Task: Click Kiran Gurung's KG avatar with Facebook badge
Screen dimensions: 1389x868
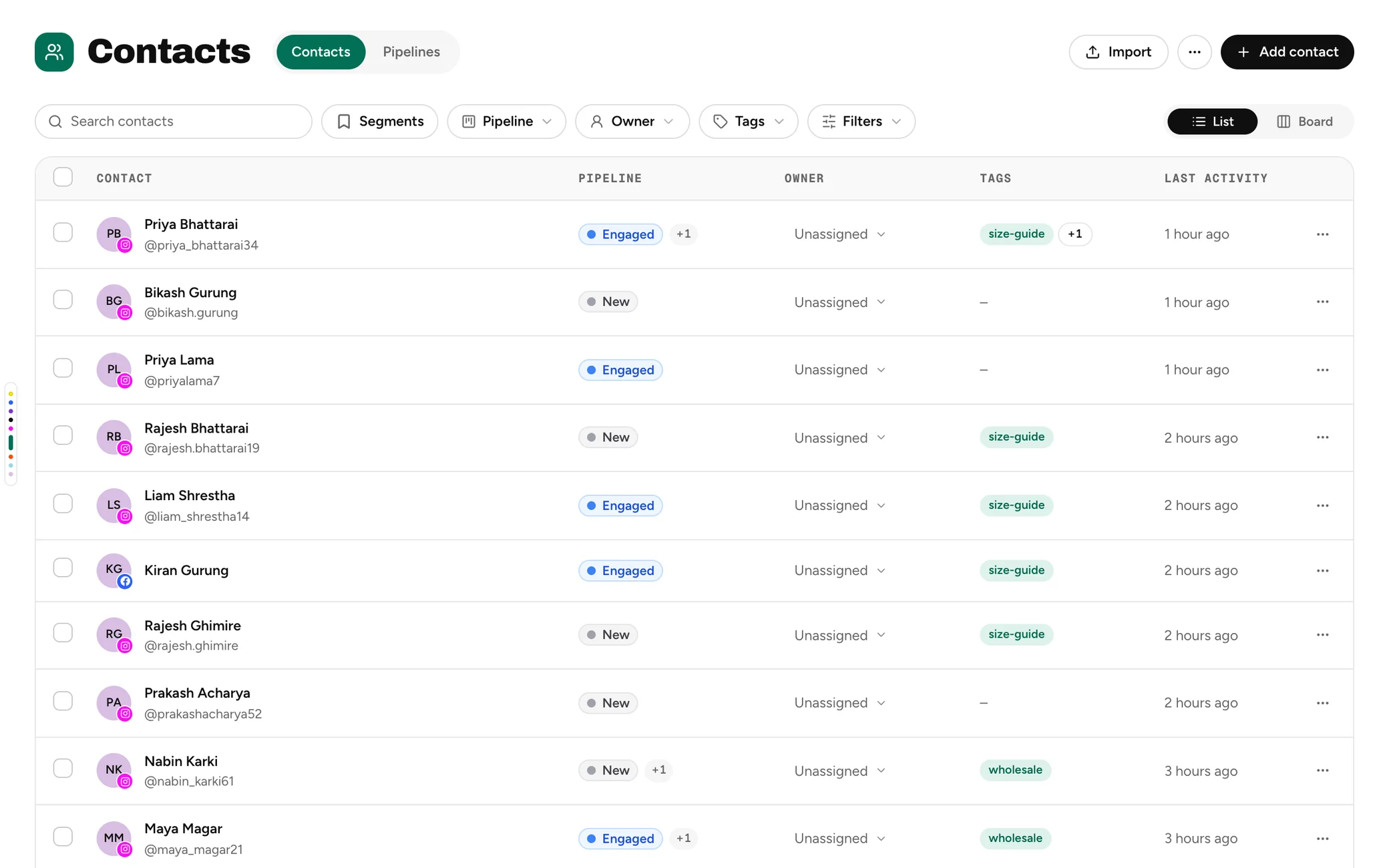Action: click(114, 571)
